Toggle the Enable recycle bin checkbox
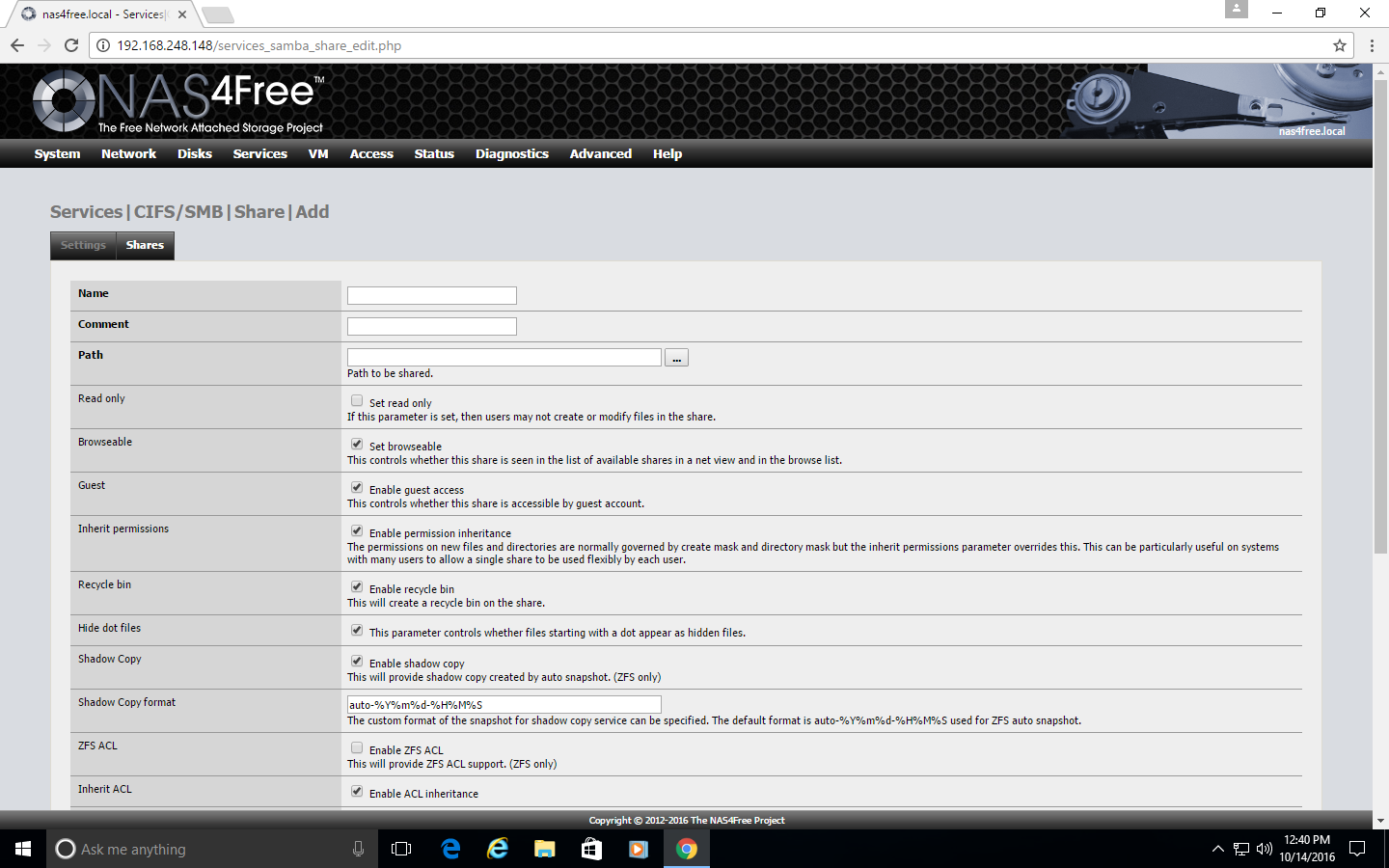Screen dimensions: 1389x868 point(357,587)
